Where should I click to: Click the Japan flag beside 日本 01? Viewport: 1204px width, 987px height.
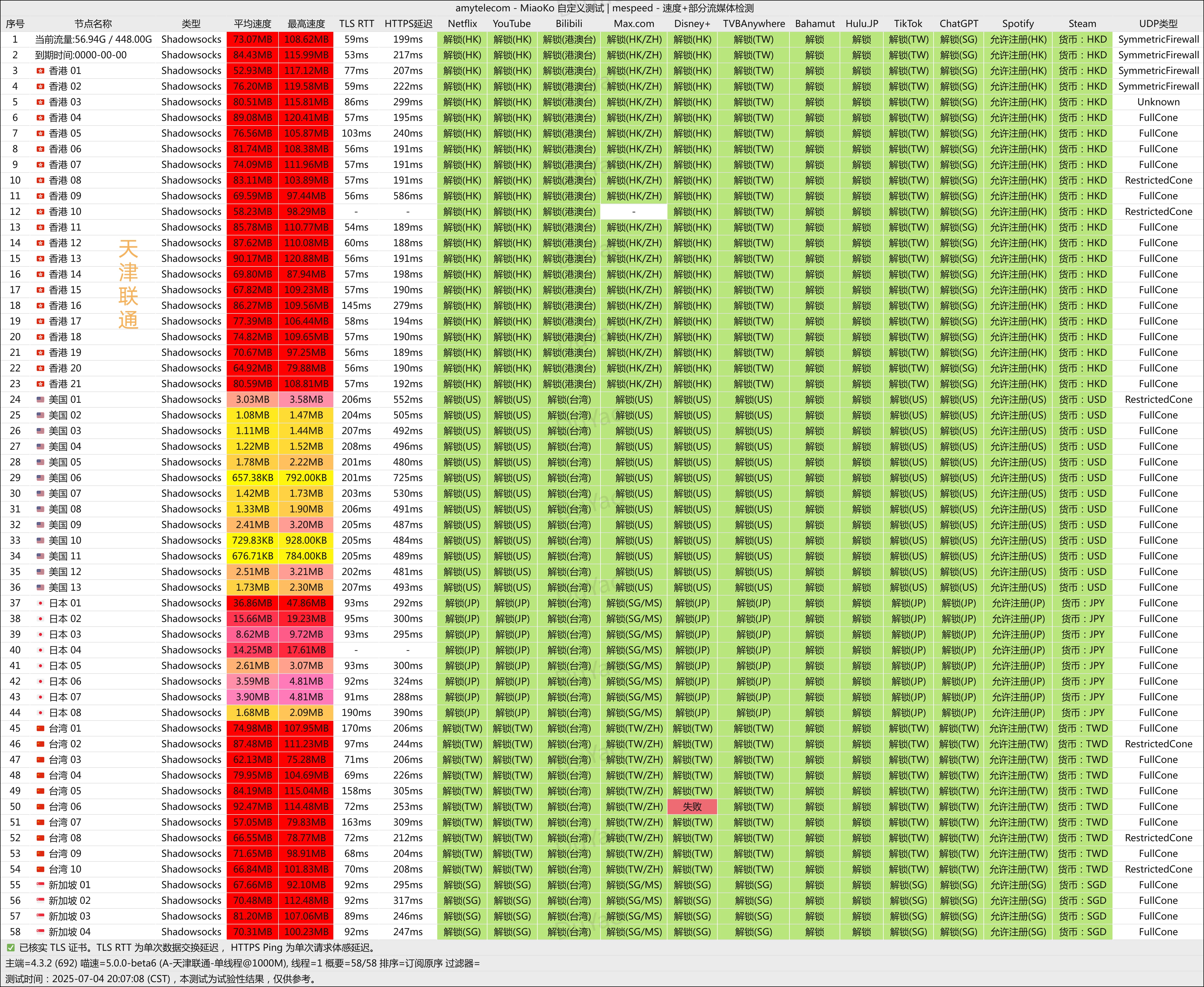tap(40, 603)
